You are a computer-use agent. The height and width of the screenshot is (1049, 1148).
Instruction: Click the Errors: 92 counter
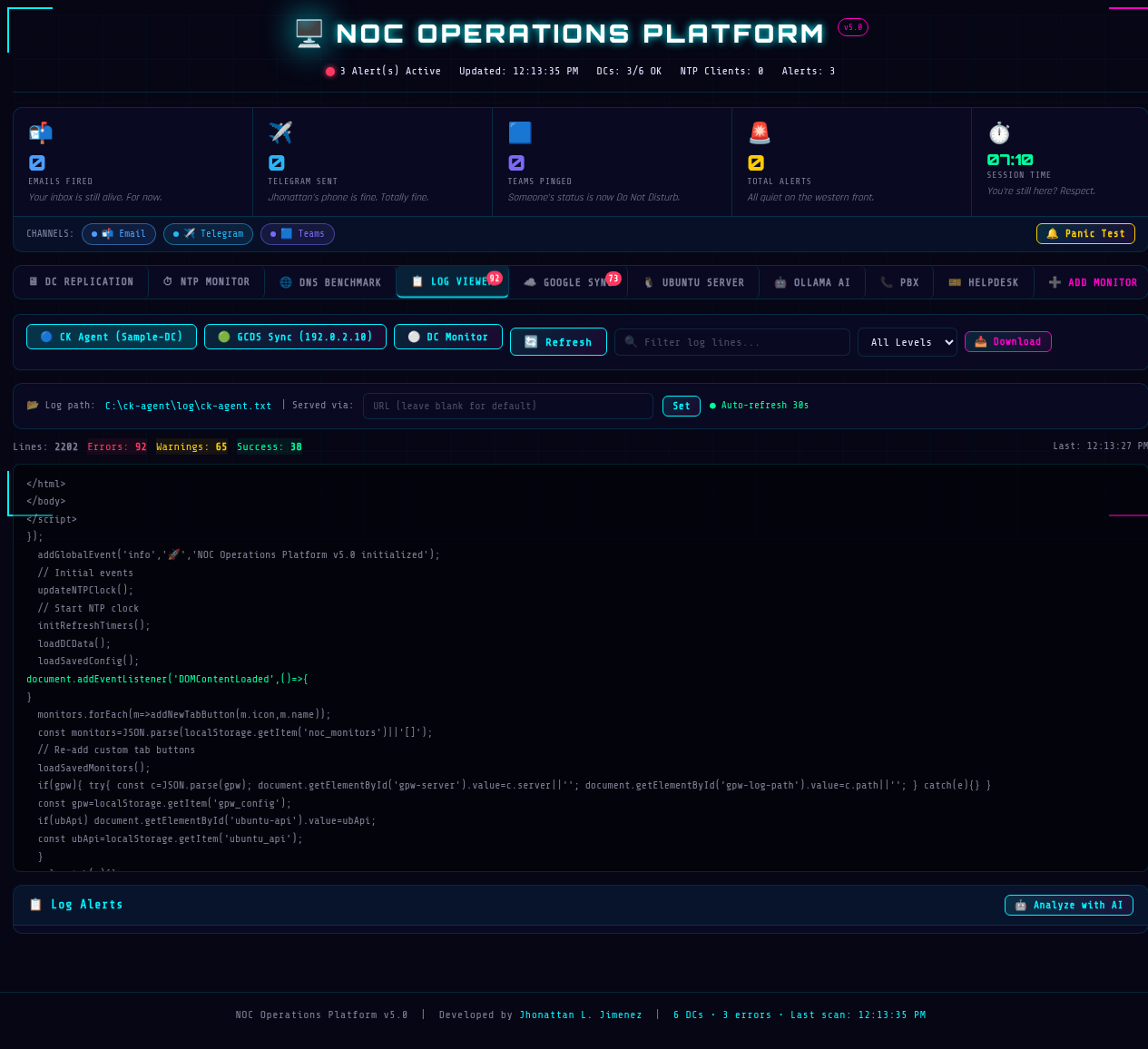coord(117,446)
